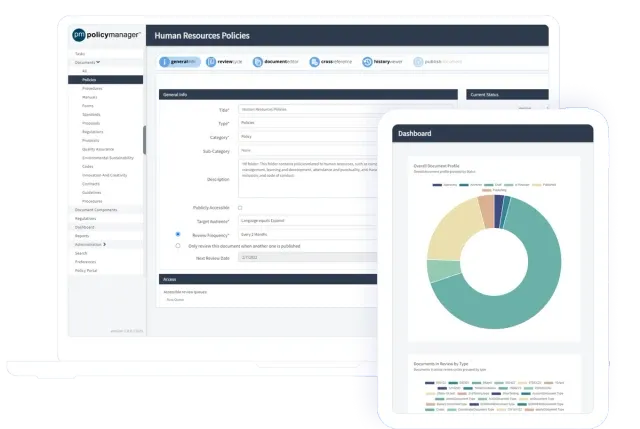640x429 pixels.
Task: Click the salmon-colored donut chart segment
Action: click(487, 210)
